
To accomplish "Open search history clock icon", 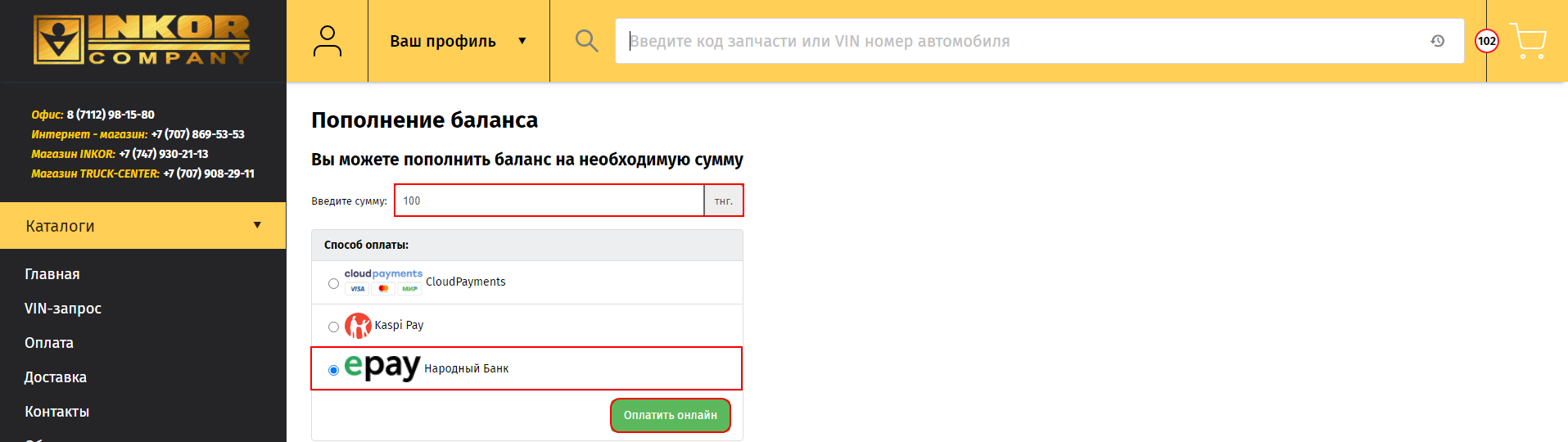I will point(1437,41).
